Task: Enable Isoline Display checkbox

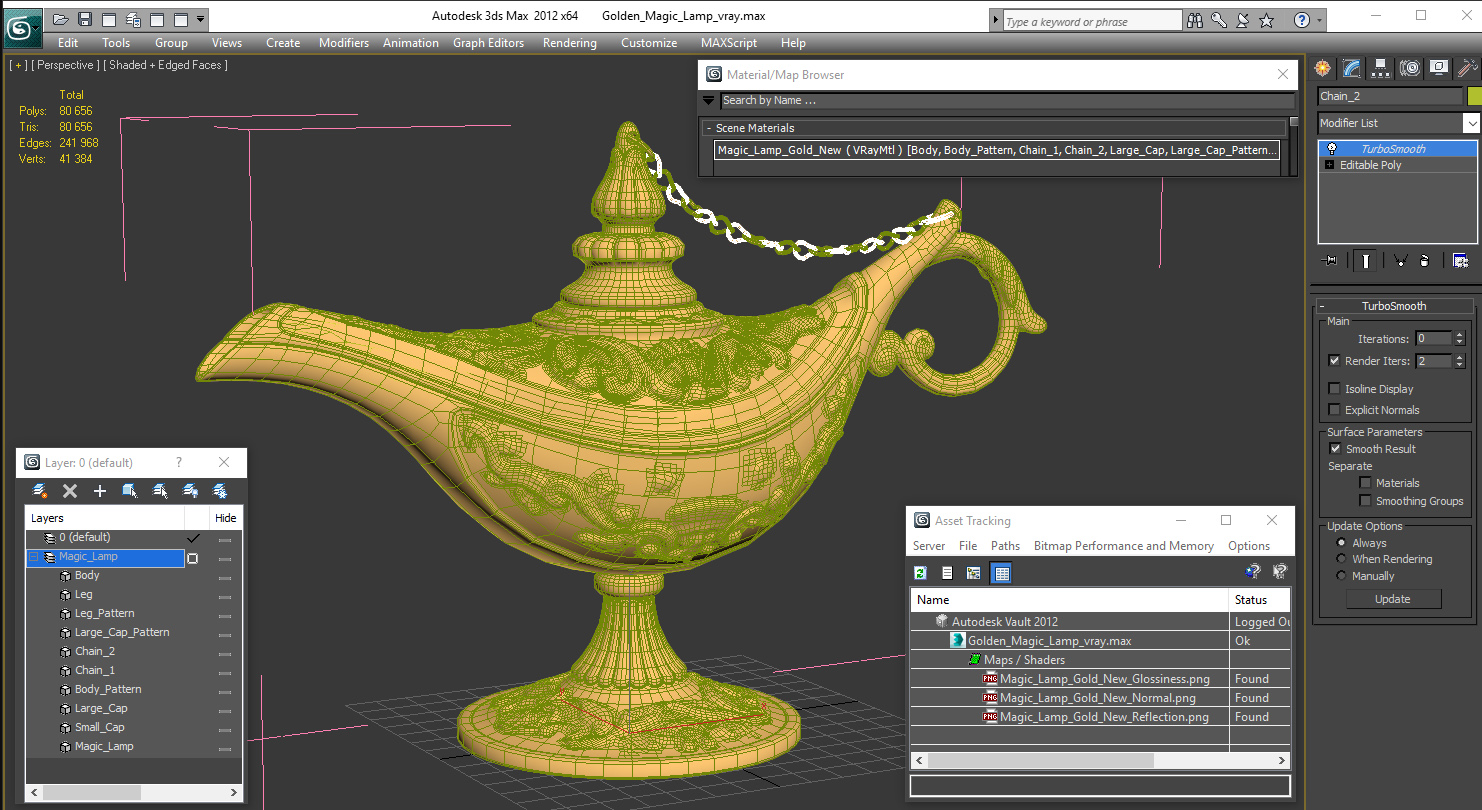Action: (x=1334, y=389)
